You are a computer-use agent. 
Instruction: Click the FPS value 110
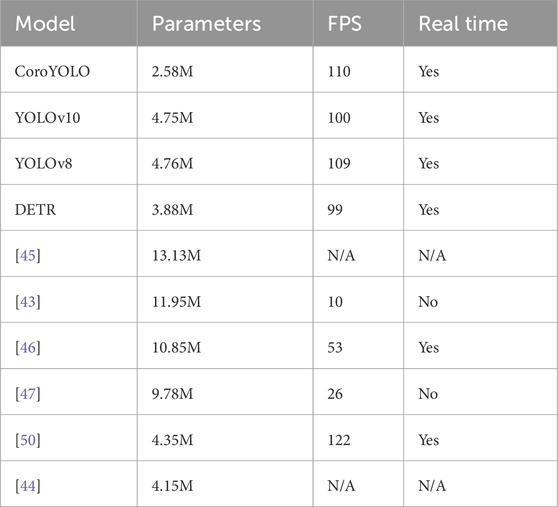click(x=339, y=72)
